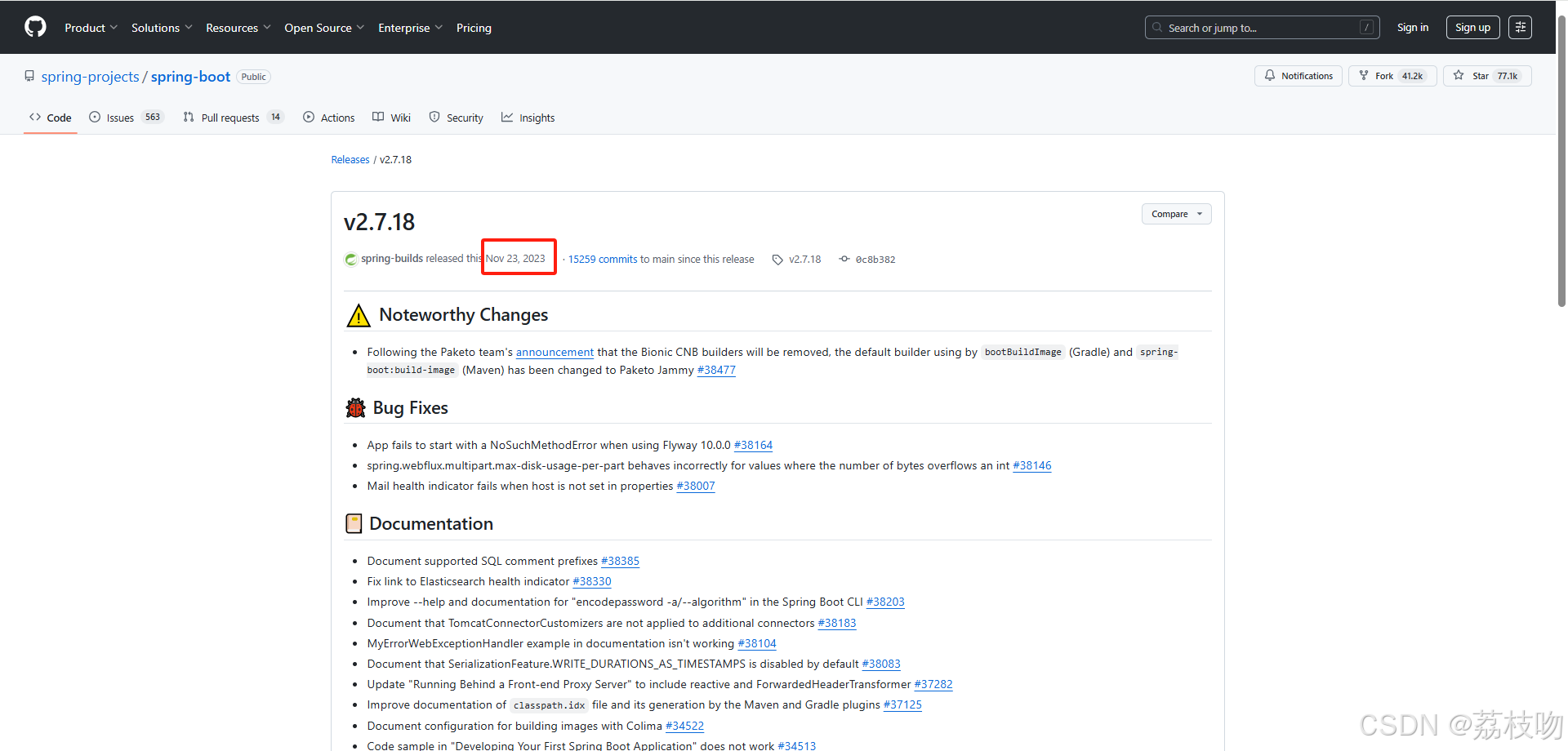1568x751 pixels.
Task: Click the Notifications bell button
Action: click(1298, 76)
